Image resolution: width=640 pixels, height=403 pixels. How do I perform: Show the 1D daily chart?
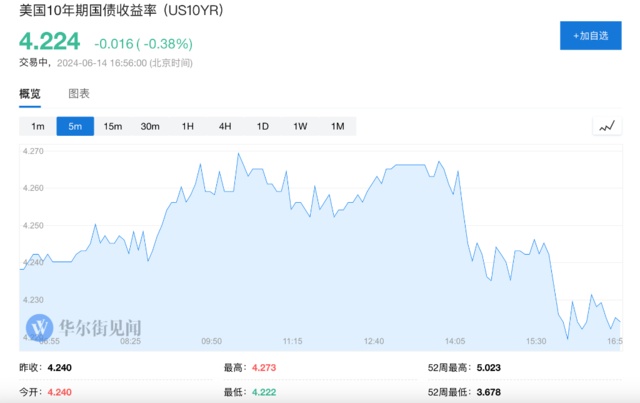pyautogui.click(x=262, y=126)
